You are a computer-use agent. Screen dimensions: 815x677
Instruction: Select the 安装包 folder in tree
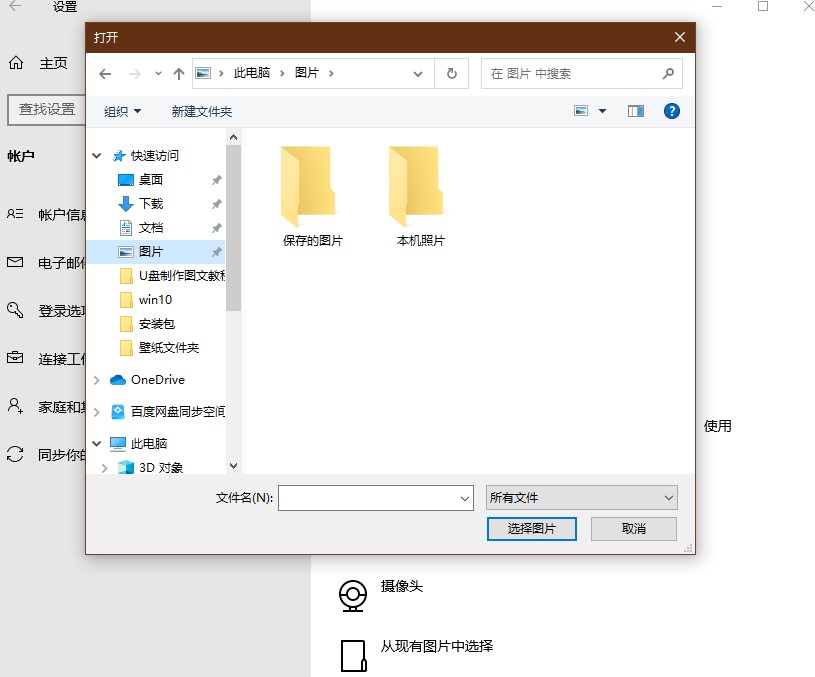156,323
